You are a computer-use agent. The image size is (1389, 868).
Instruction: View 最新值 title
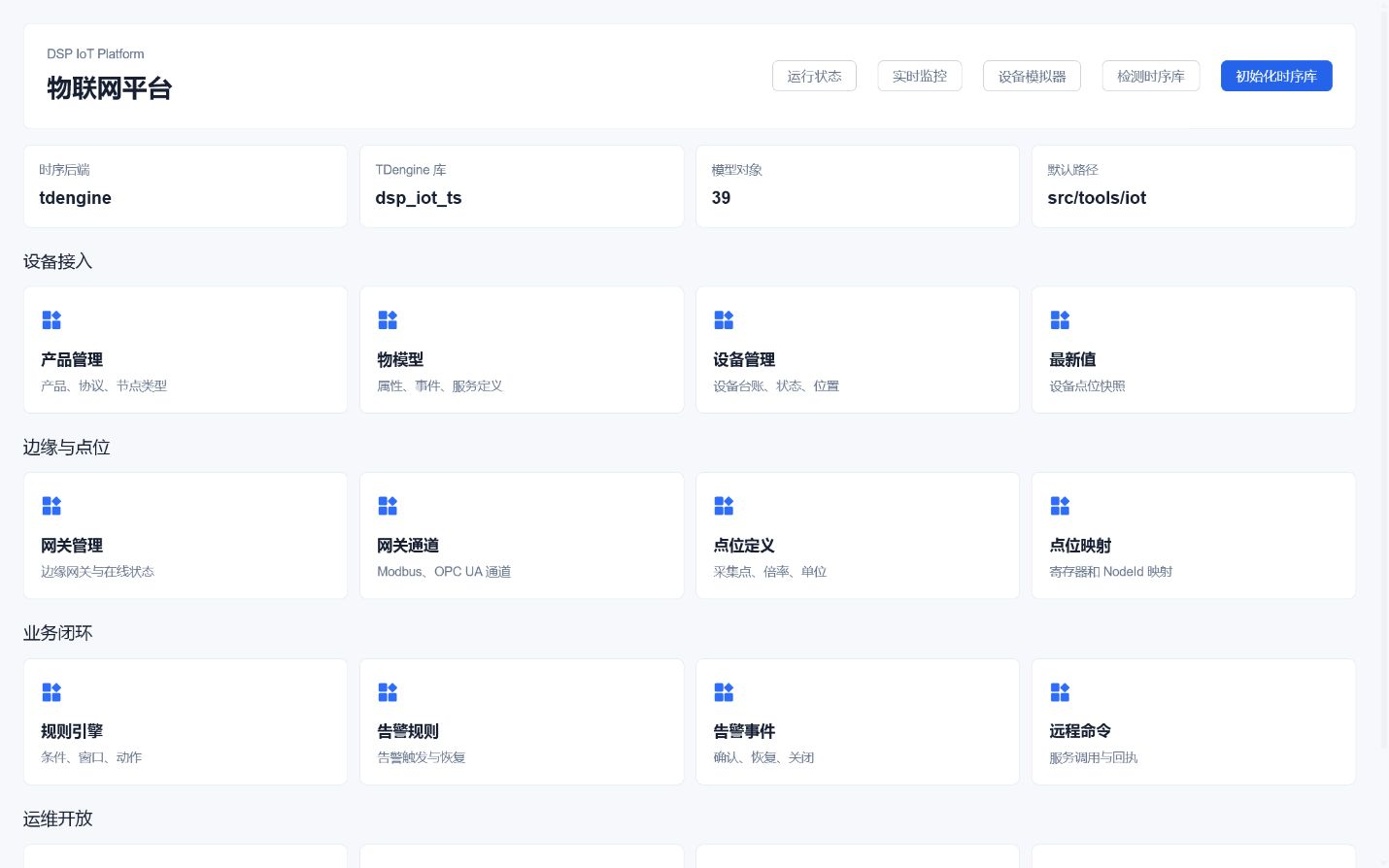click(1072, 359)
